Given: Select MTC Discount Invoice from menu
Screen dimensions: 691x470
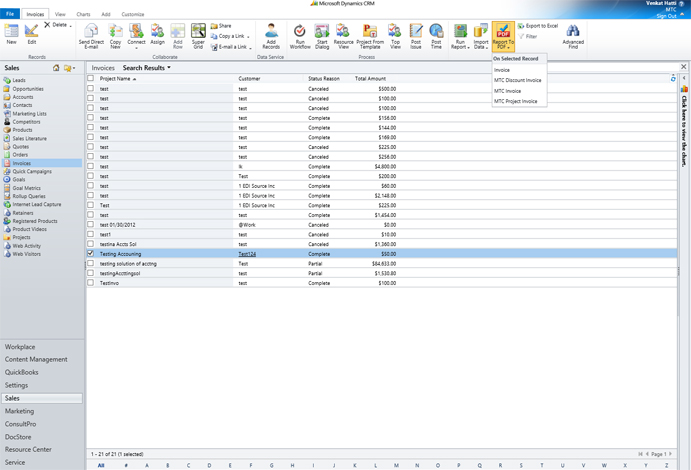Looking at the screenshot, I should coord(518,80).
